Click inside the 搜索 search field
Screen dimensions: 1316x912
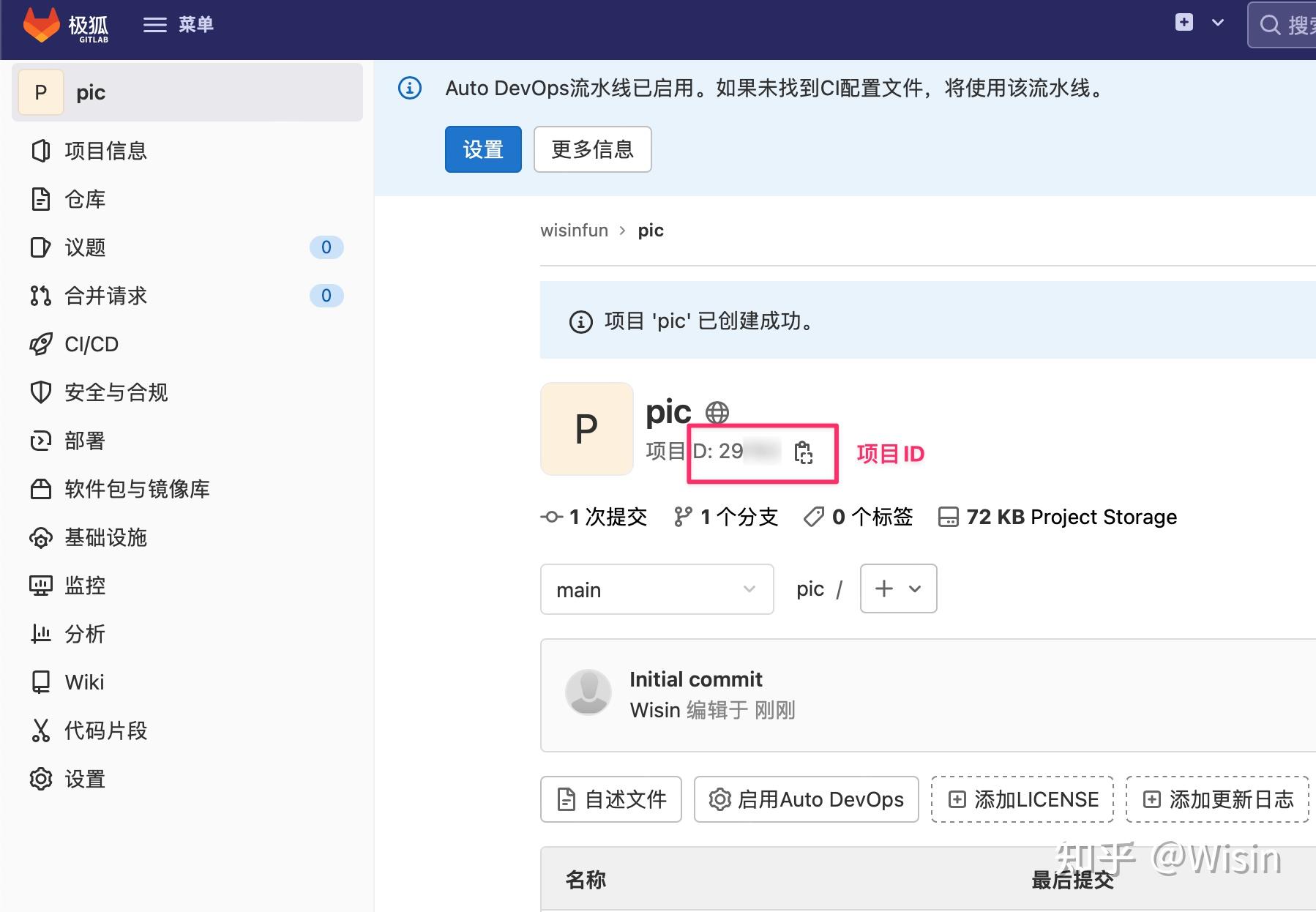point(1296,24)
